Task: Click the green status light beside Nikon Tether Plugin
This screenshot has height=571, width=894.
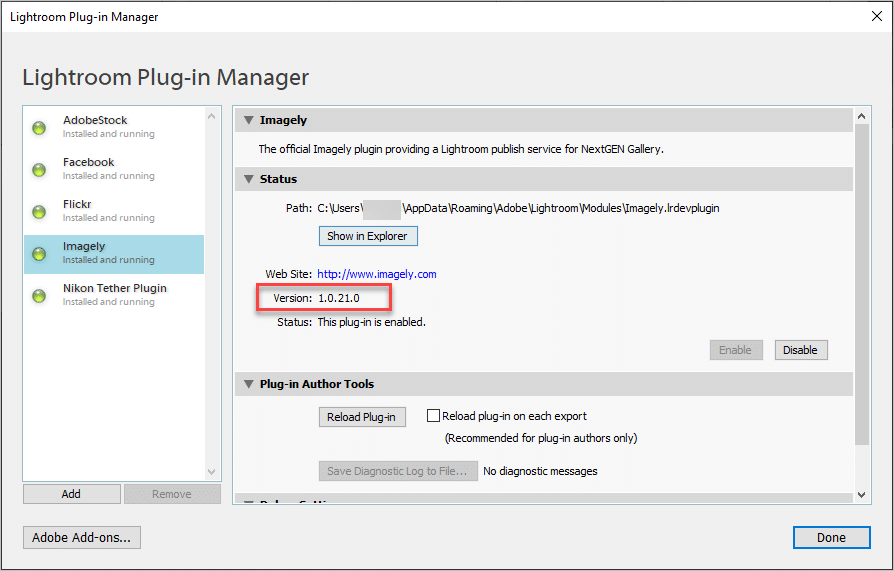Action: 39,296
